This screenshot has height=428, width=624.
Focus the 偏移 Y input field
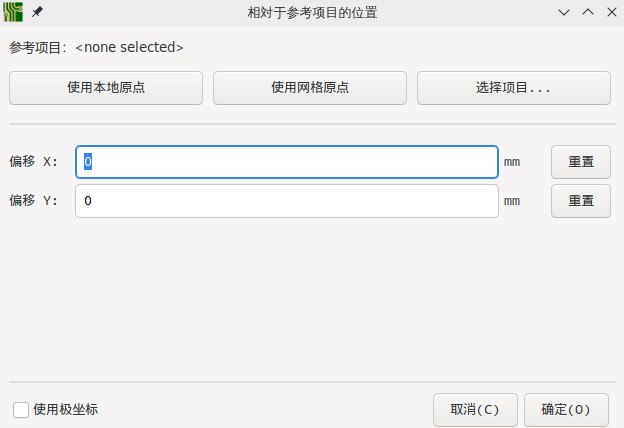(287, 201)
